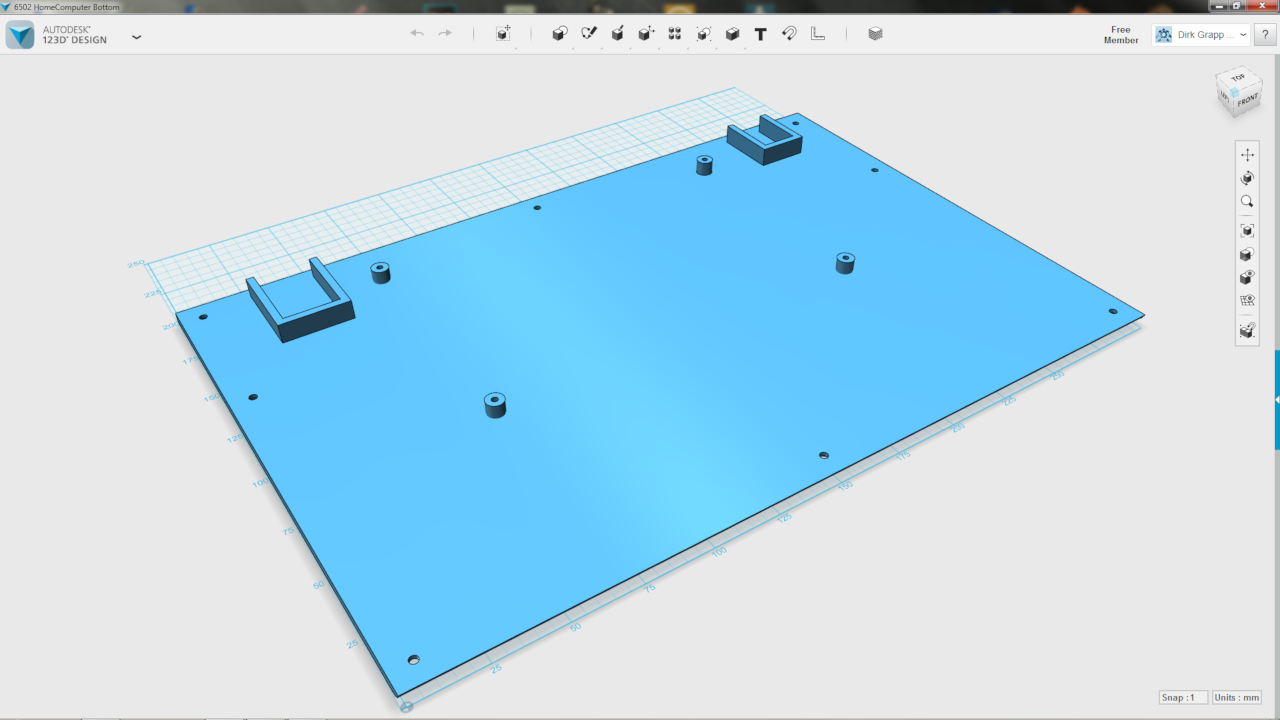This screenshot has height=720, width=1280.
Task: Expand the collapsed side panel on the right edge
Action: [1277, 400]
